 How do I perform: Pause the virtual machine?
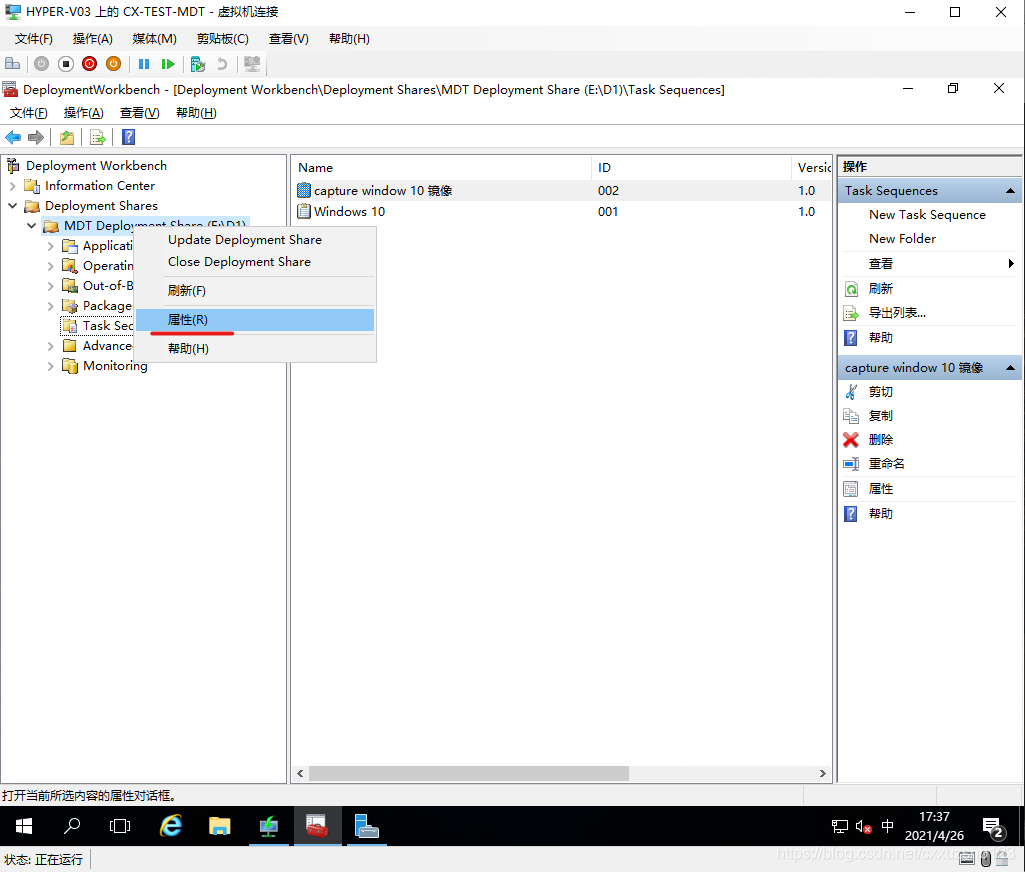(144, 64)
